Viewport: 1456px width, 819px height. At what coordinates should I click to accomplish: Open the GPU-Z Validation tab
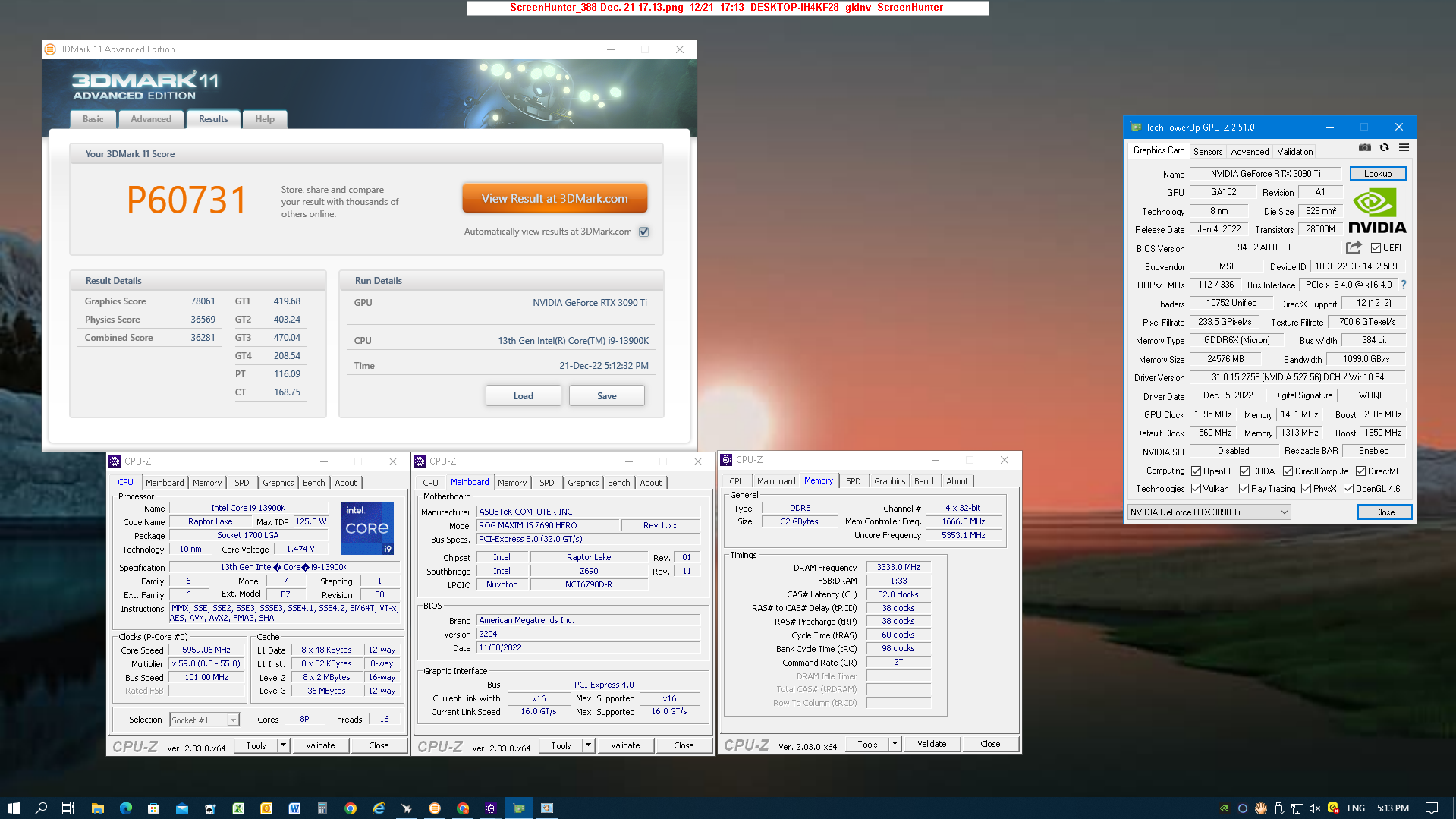(x=1294, y=152)
